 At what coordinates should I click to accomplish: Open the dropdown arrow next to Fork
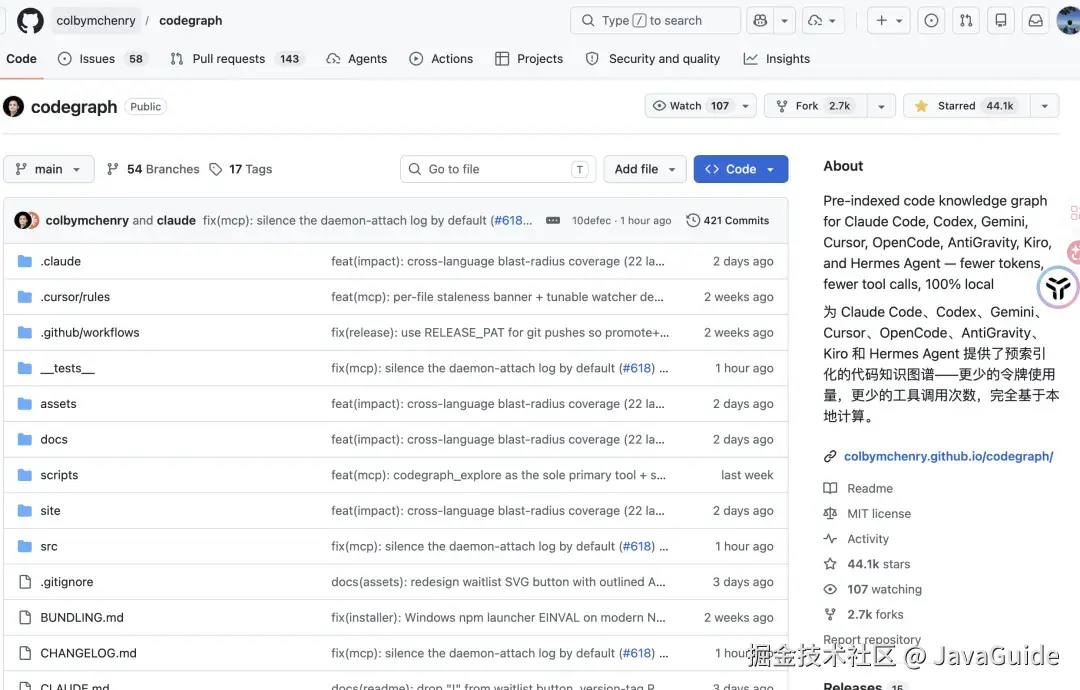881,106
